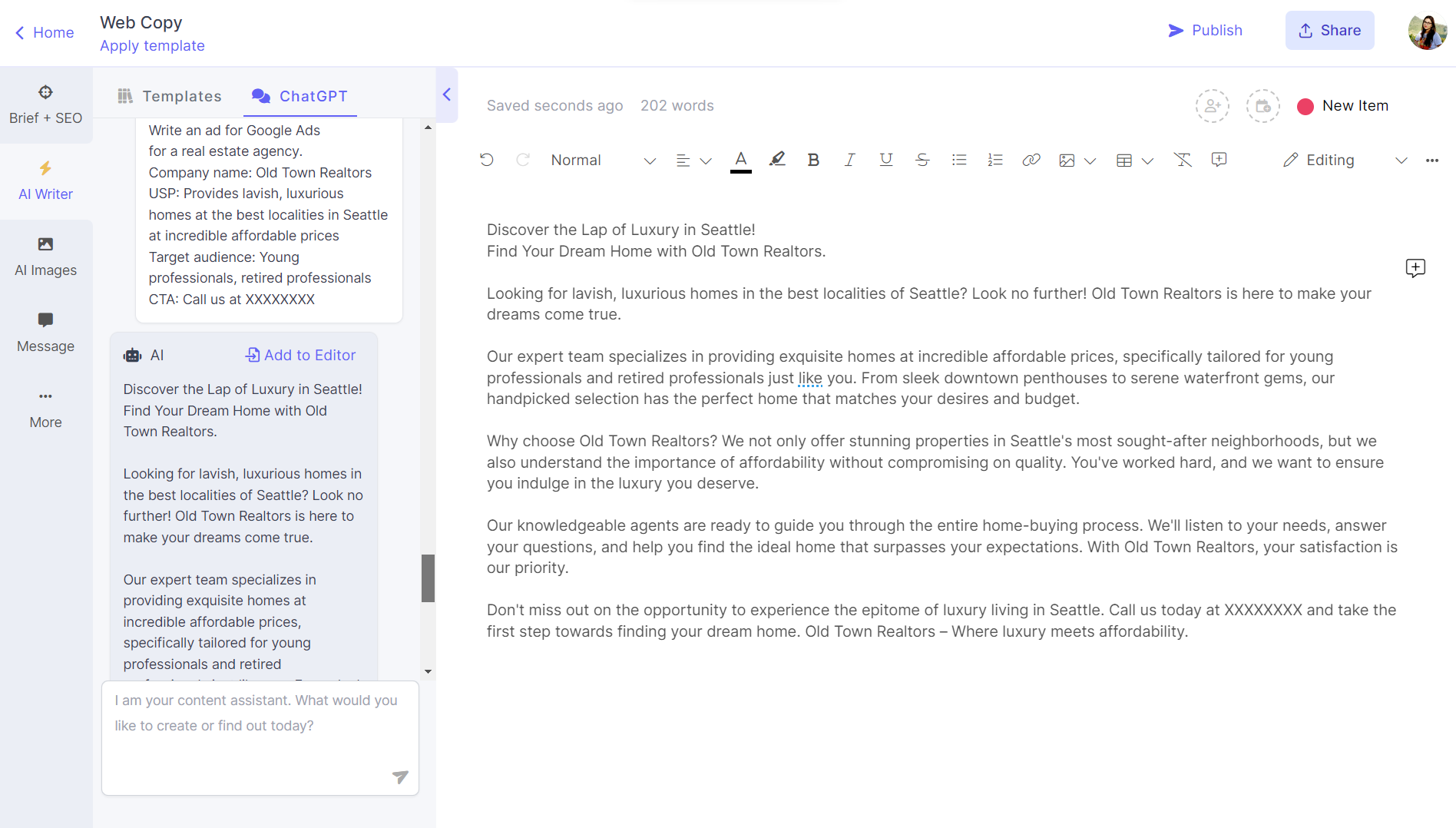
Task: Open the text alignment icon
Action: [683, 161]
